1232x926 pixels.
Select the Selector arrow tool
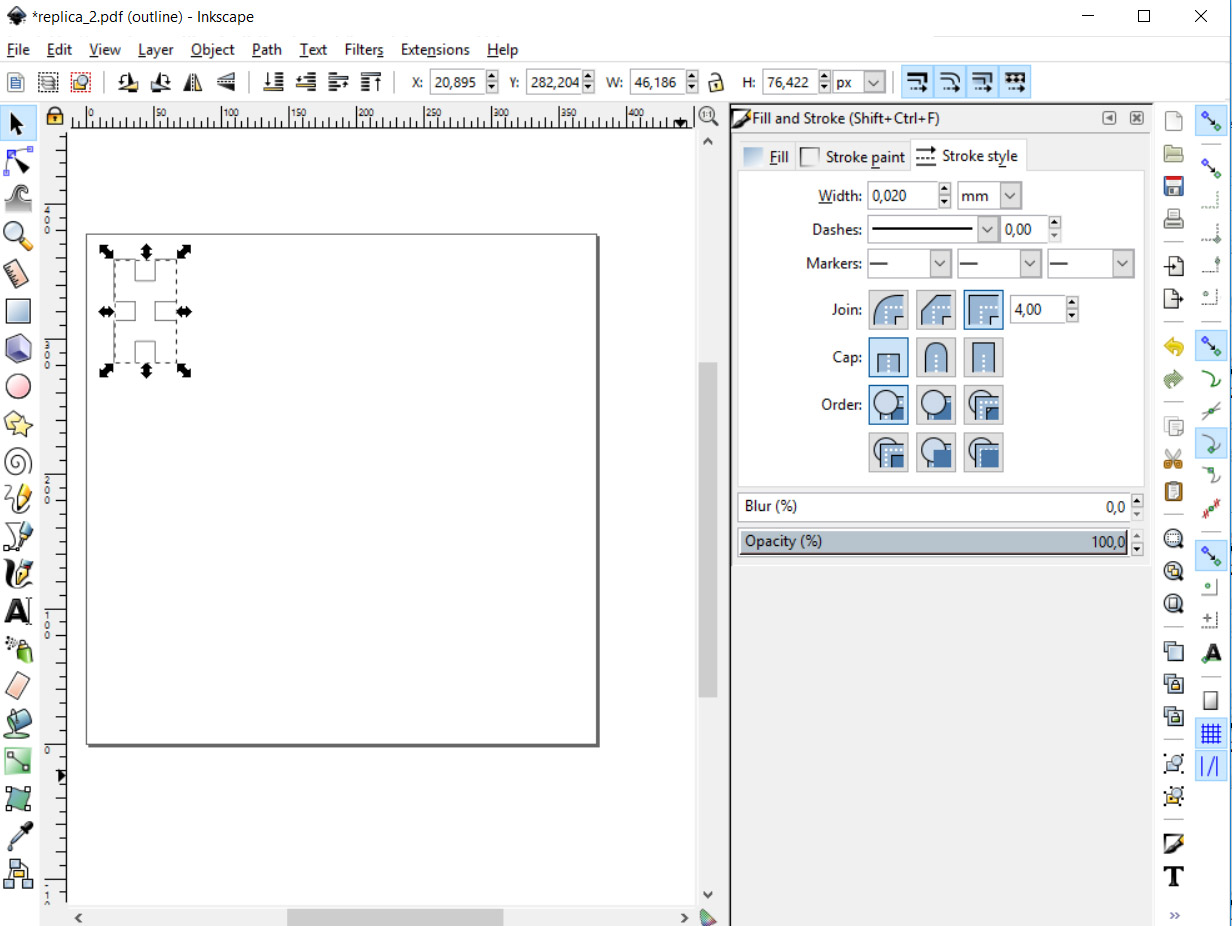[18, 124]
